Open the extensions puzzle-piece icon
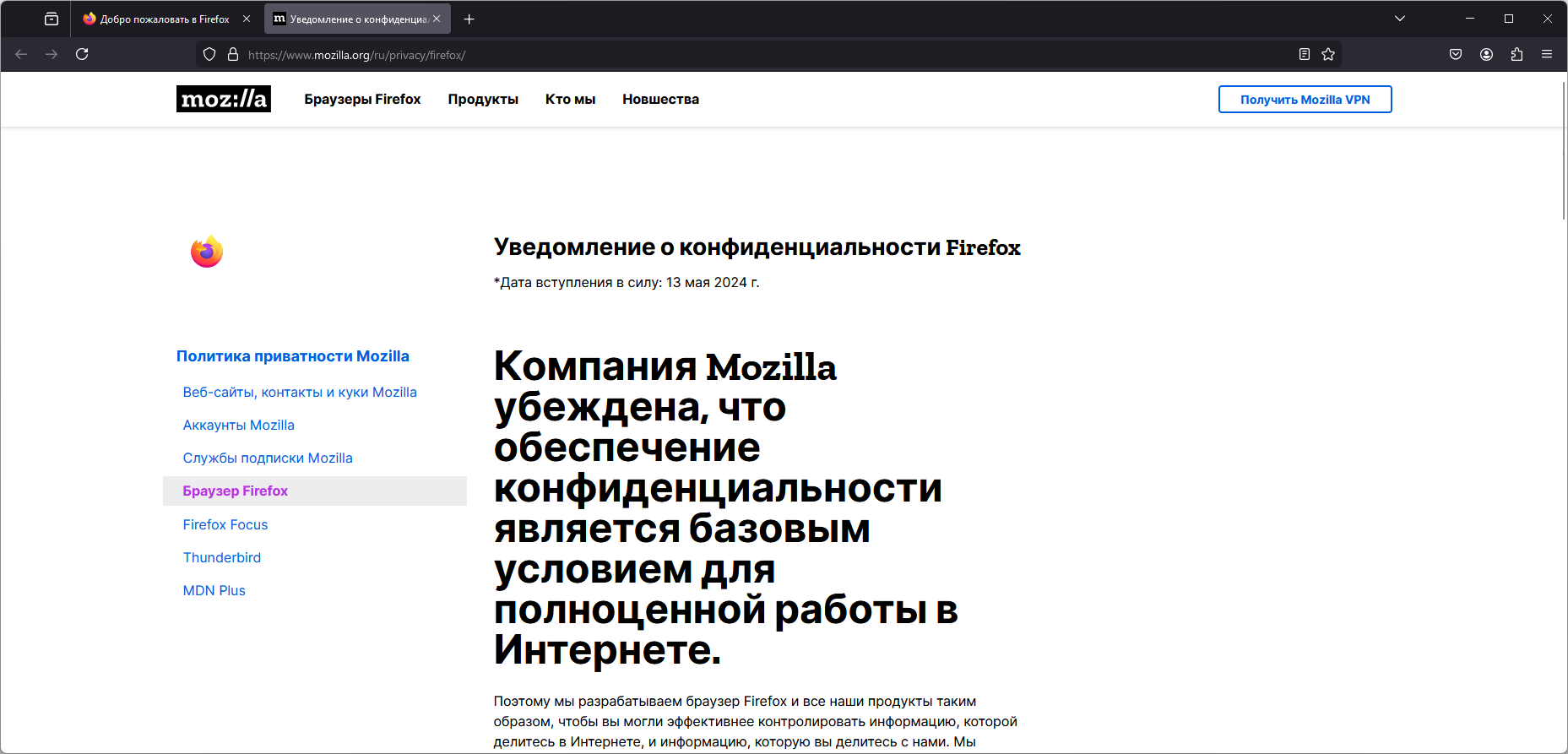1568x754 pixels. pos(1516,54)
